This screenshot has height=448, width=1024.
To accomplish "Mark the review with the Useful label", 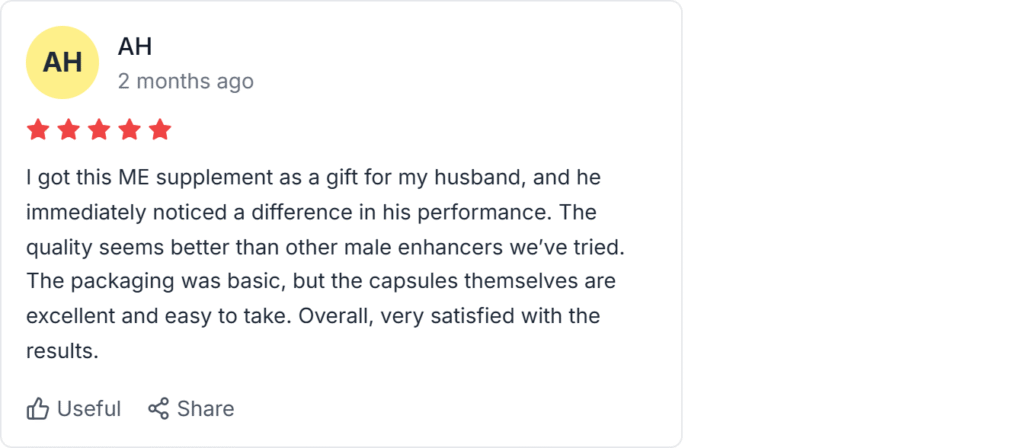I will [89, 409].
